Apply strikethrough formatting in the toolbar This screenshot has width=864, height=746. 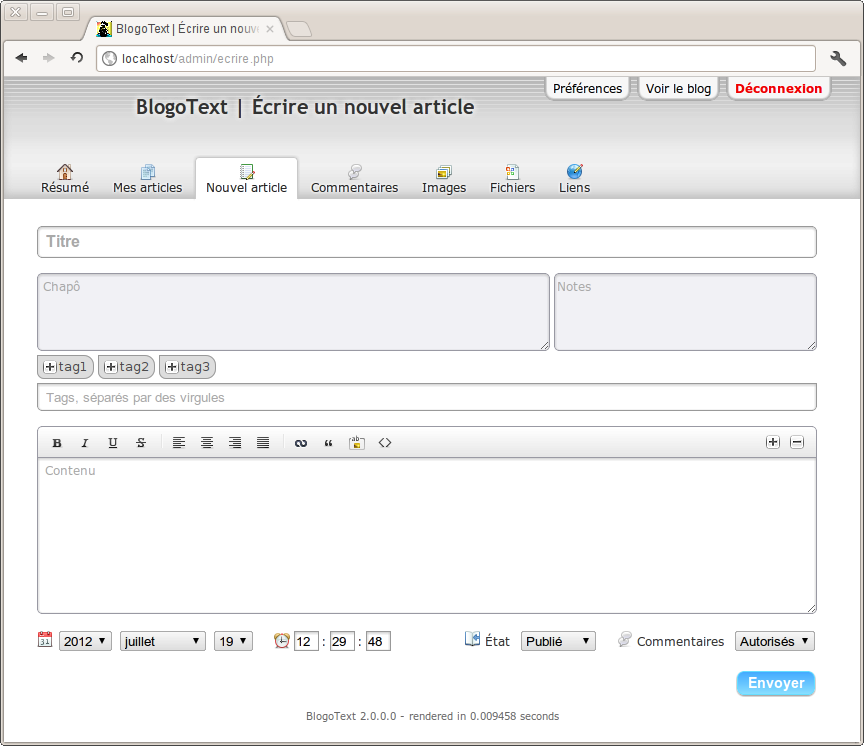point(141,442)
